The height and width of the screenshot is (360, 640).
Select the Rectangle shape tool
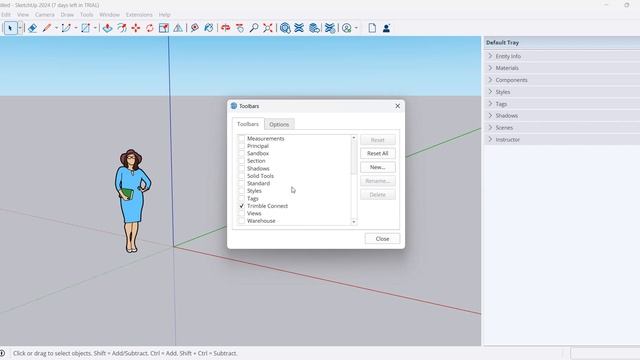click(x=85, y=28)
